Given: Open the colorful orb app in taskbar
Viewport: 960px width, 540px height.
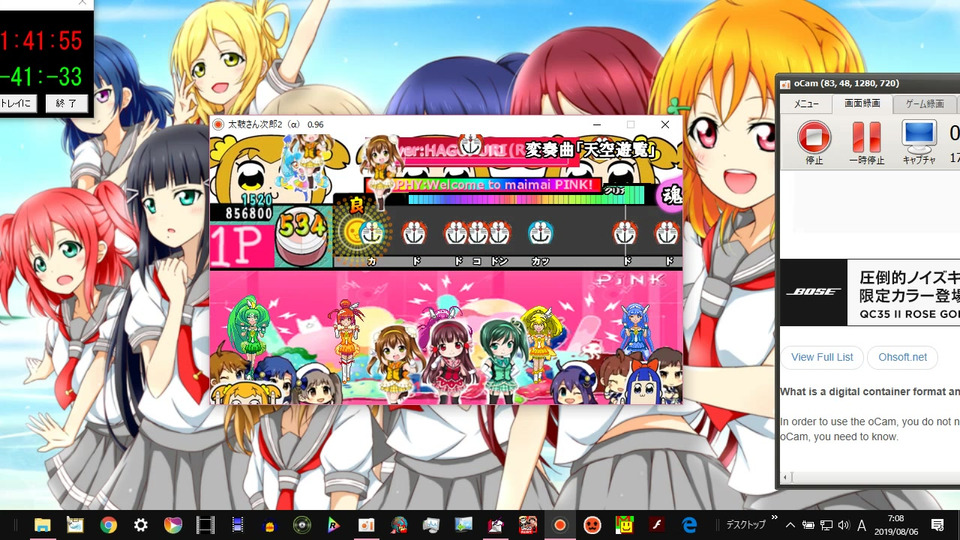Looking at the screenshot, I should coord(173,525).
